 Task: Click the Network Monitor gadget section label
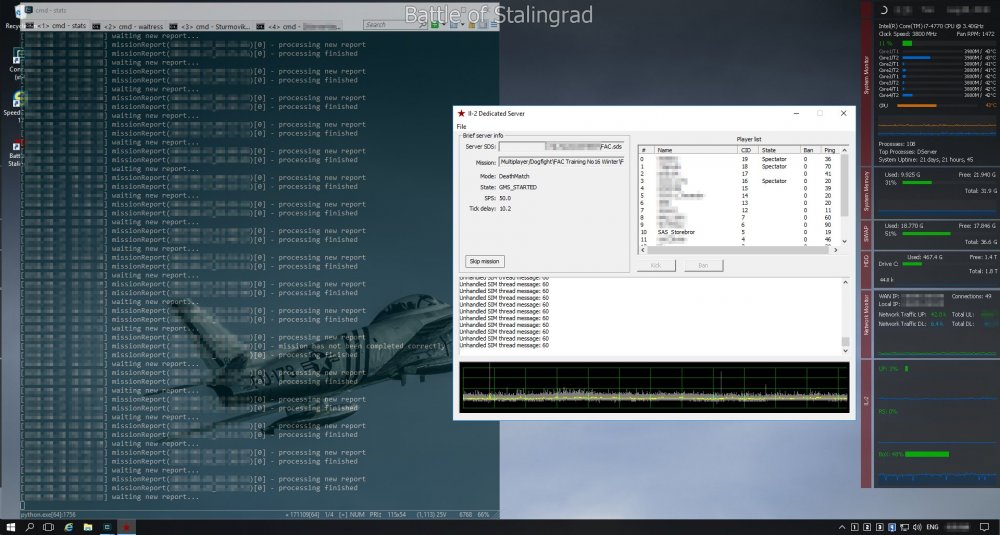(866, 314)
